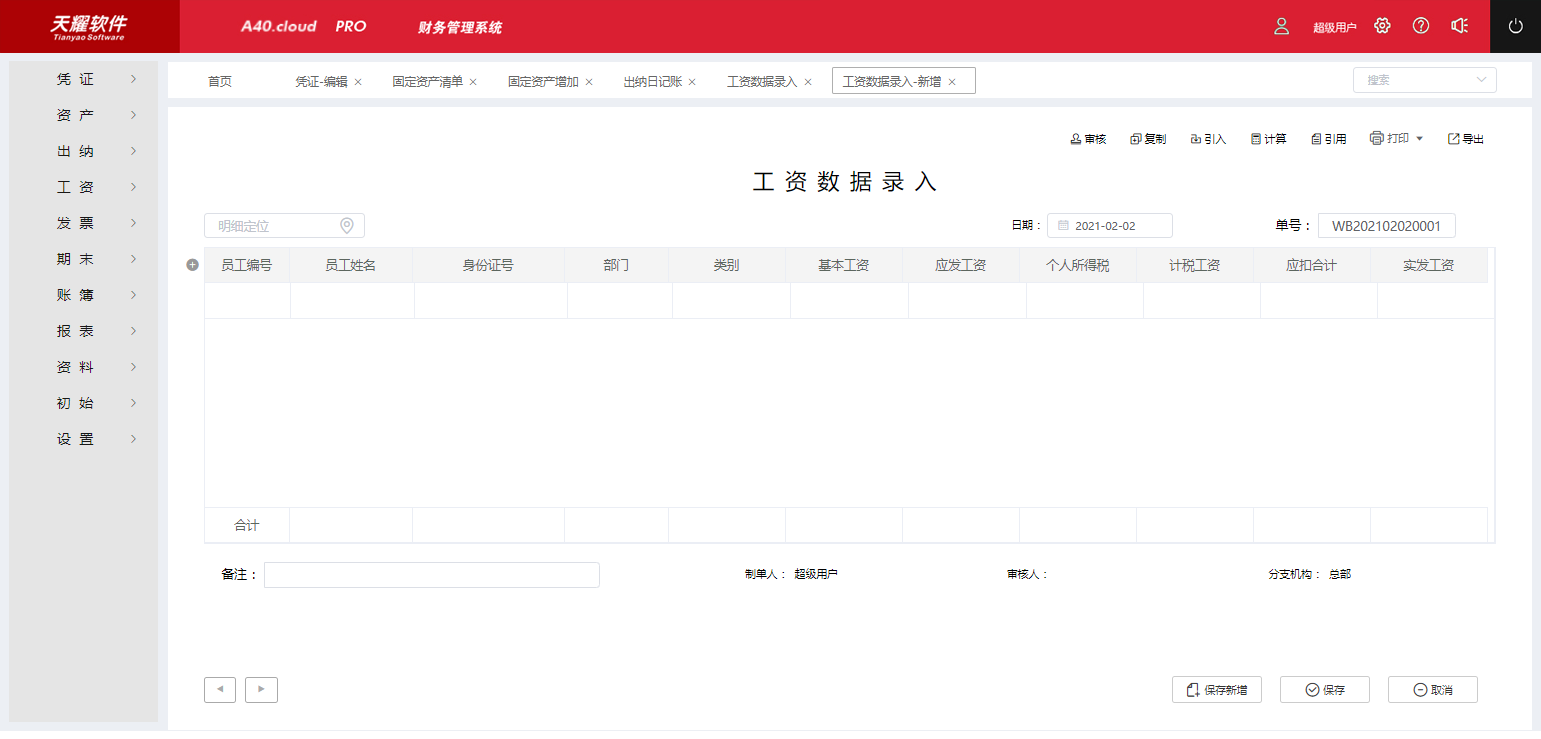Click the 引入 import icon
Image resolution: width=1541 pixels, height=739 pixels.
pyautogui.click(x=1207, y=138)
